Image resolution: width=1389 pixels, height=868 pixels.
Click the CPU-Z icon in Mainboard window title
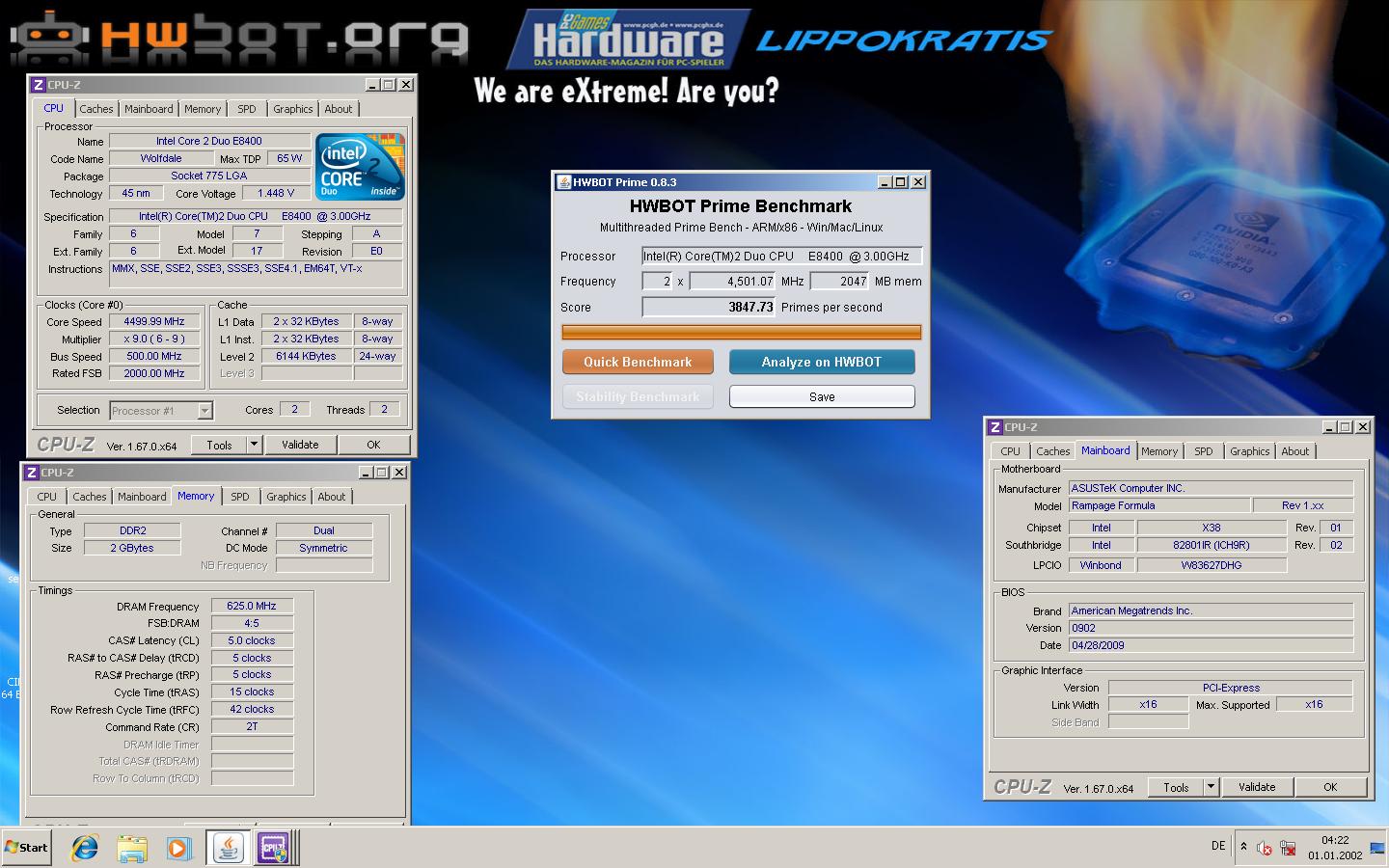pos(995,427)
